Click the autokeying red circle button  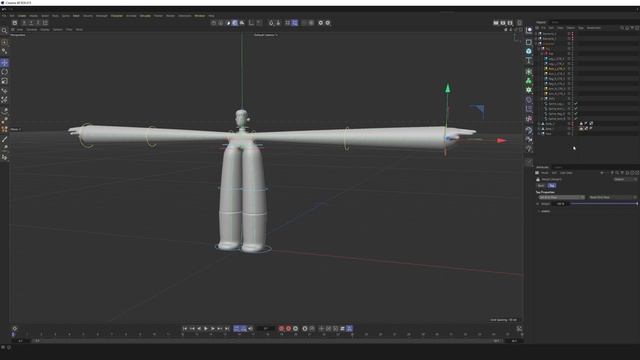[288, 329]
